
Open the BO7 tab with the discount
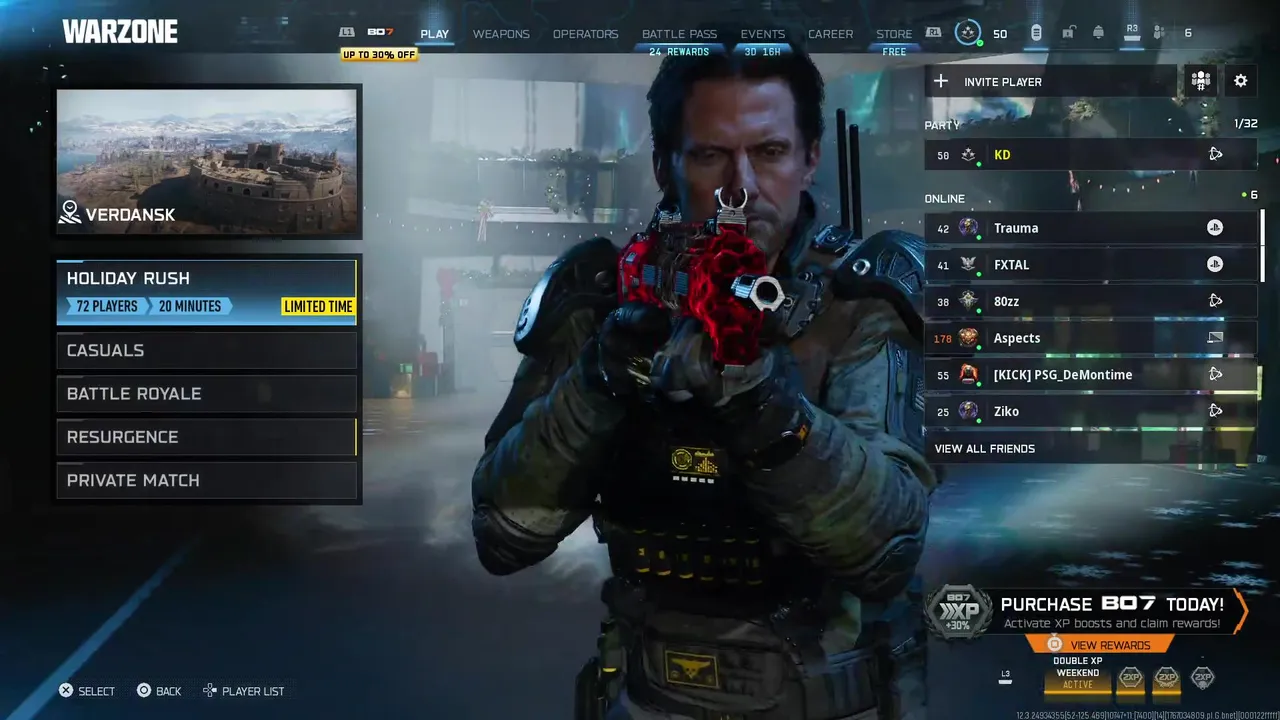(x=380, y=33)
